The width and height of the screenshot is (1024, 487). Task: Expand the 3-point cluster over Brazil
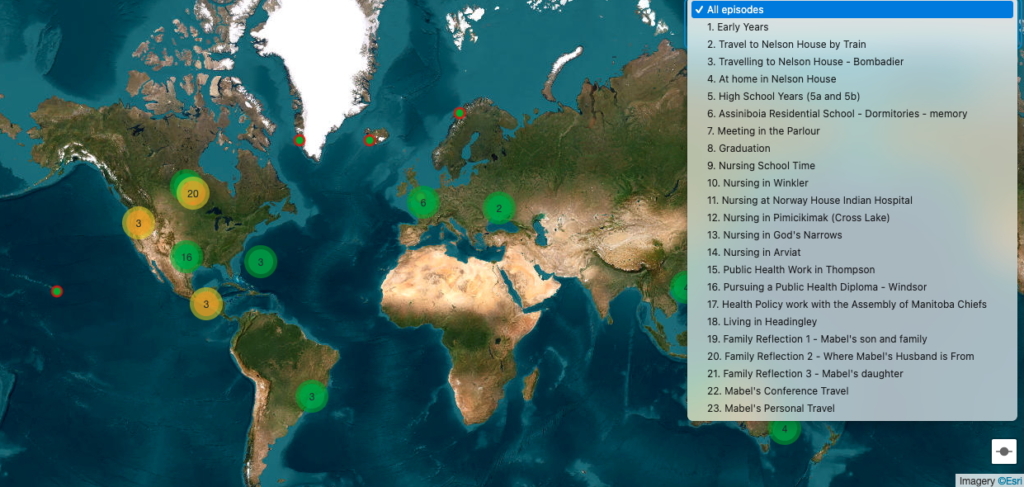click(x=312, y=397)
